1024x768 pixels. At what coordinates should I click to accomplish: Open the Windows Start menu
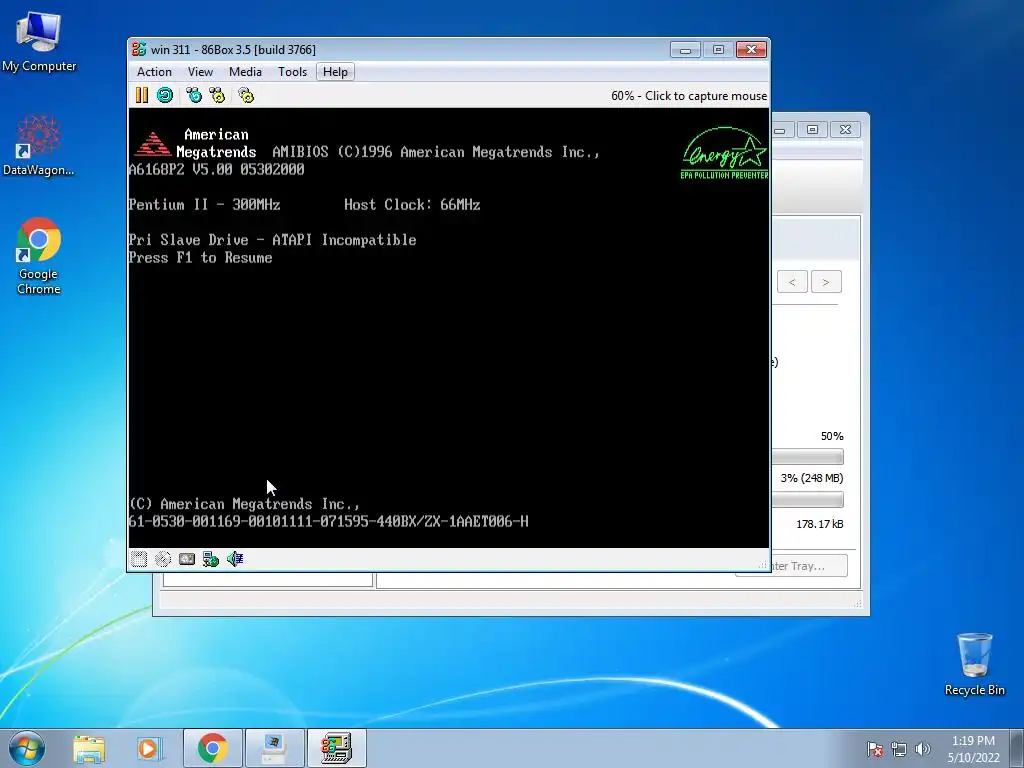click(x=27, y=748)
